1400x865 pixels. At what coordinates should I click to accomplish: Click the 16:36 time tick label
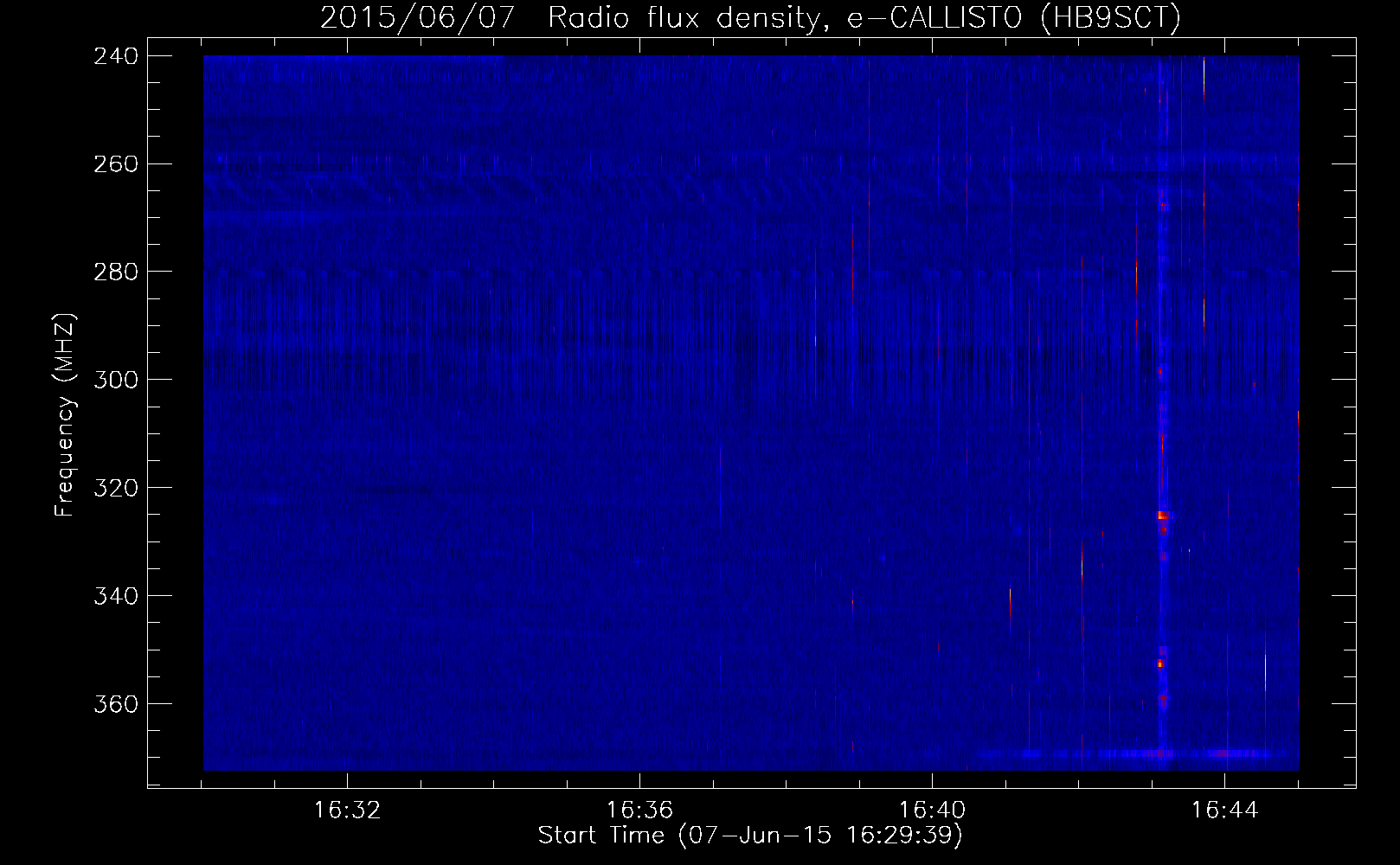click(639, 811)
